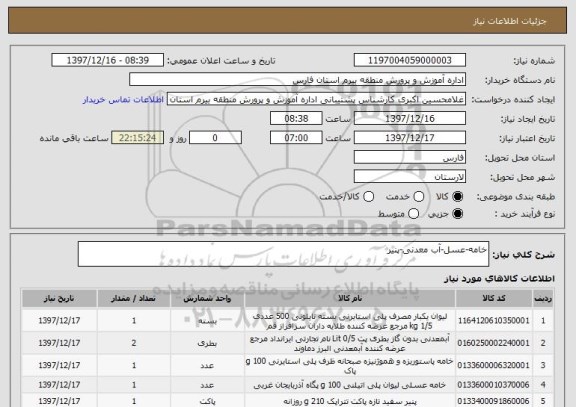576x407 pixels.
Task: Click the نام کالا column header
Action: [x=350, y=298]
